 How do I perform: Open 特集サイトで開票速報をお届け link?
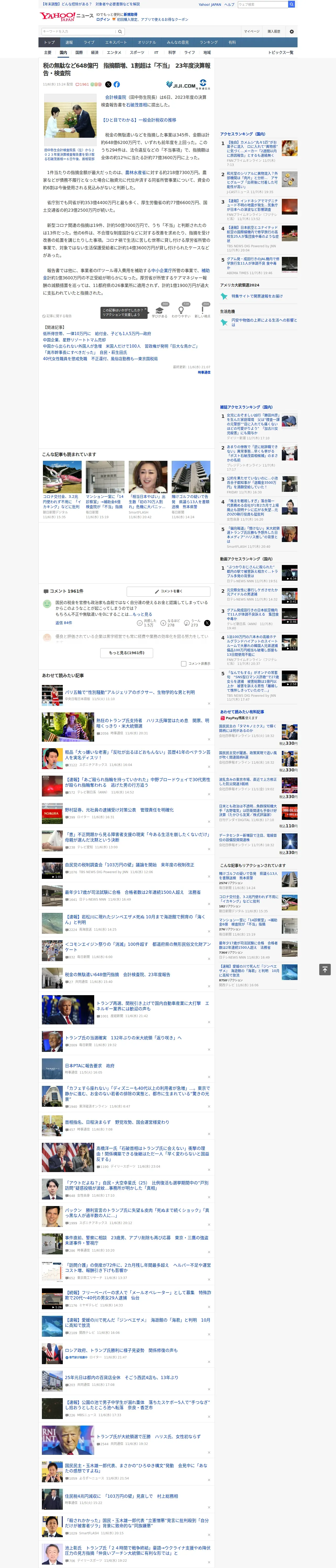257,296
